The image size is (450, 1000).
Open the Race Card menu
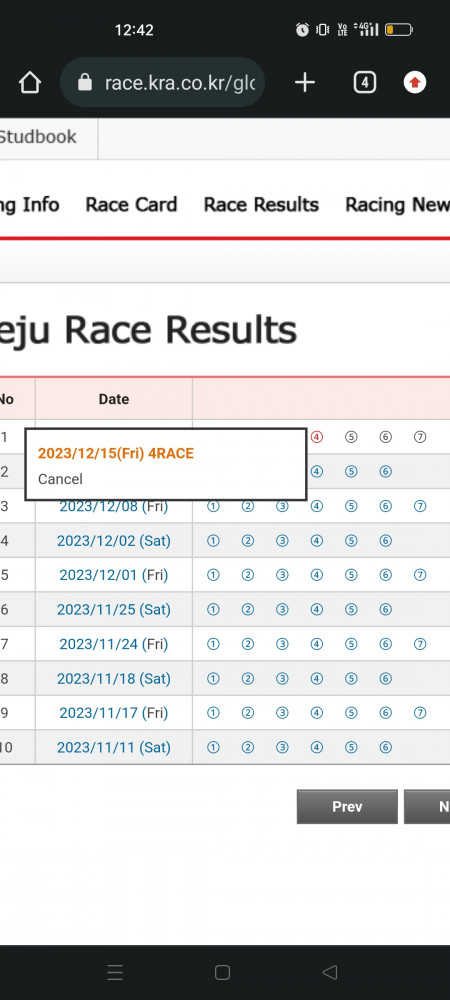click(131, 205)
